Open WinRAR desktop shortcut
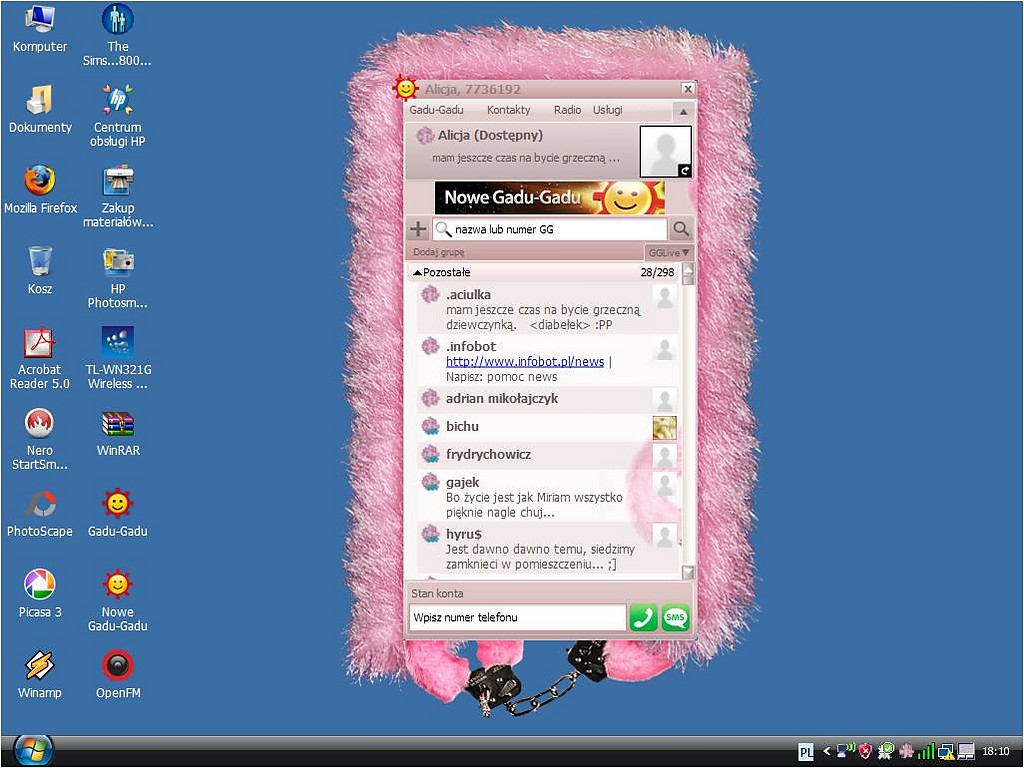The width and height of the screenshot is (1024, 768). point(118,432)
